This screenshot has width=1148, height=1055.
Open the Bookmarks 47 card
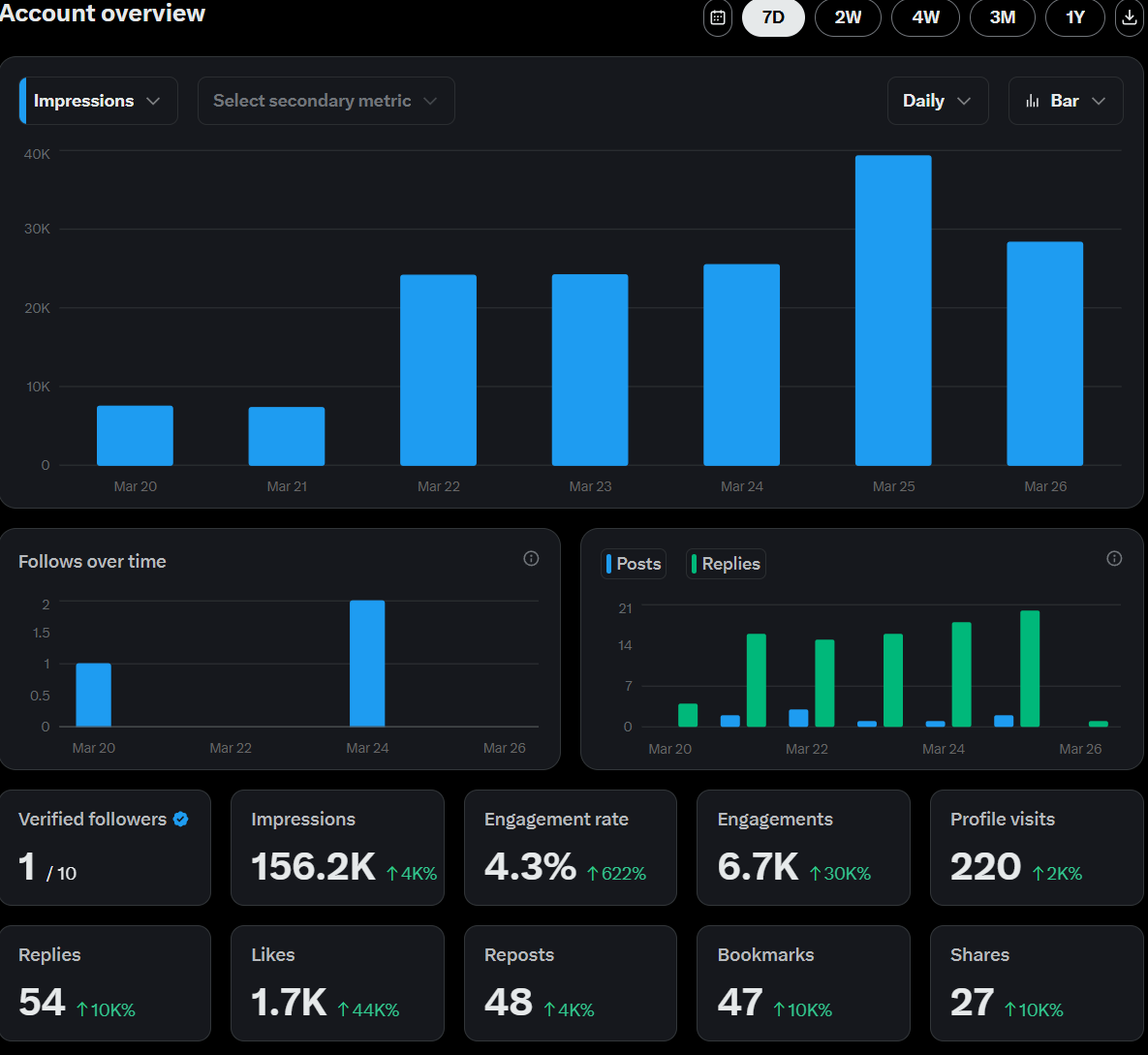click(x=803, y=983)
